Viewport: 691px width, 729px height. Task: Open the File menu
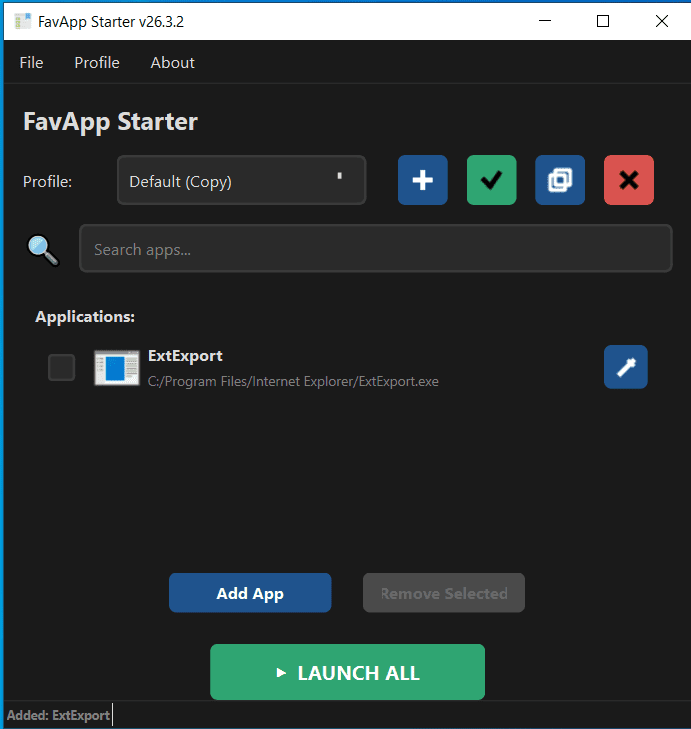[31, 63]
